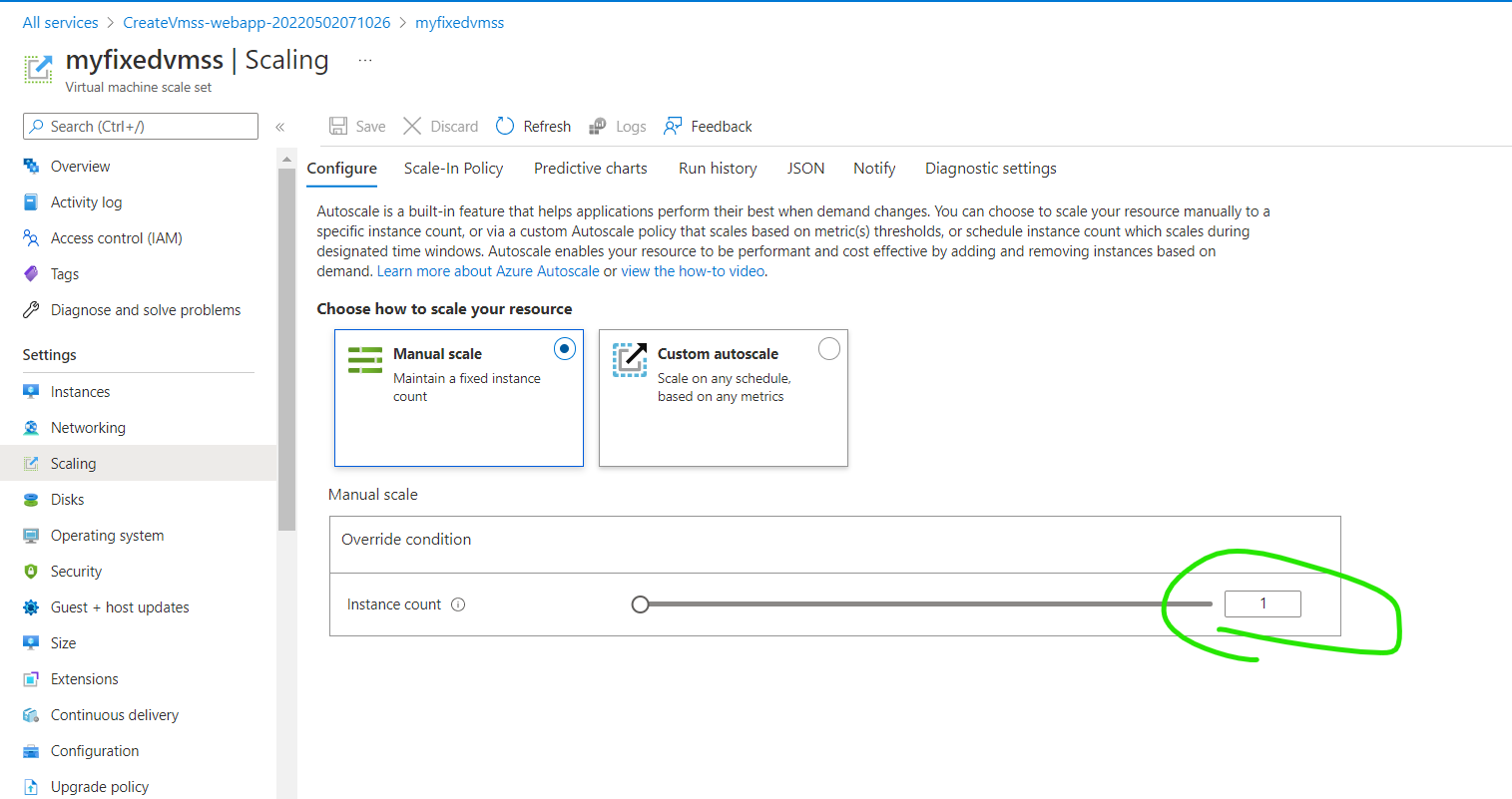Click the All services breadcrumb link
The image size is (1512, 799).
pos(60,22)
